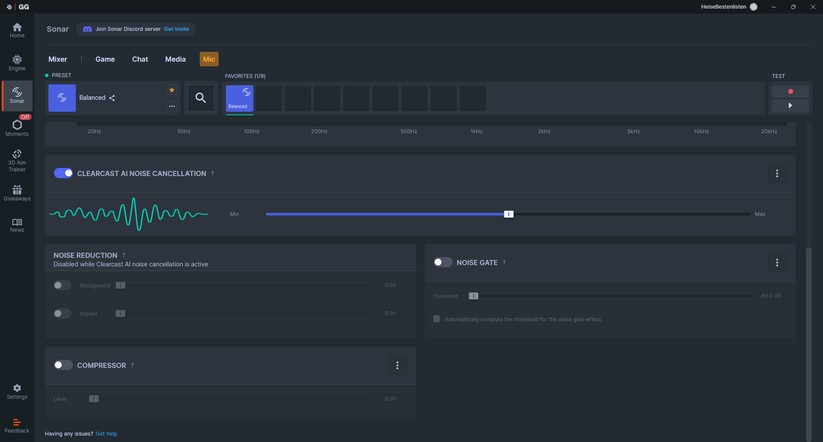Click the 1kHz frequency label

click(476, 131)
